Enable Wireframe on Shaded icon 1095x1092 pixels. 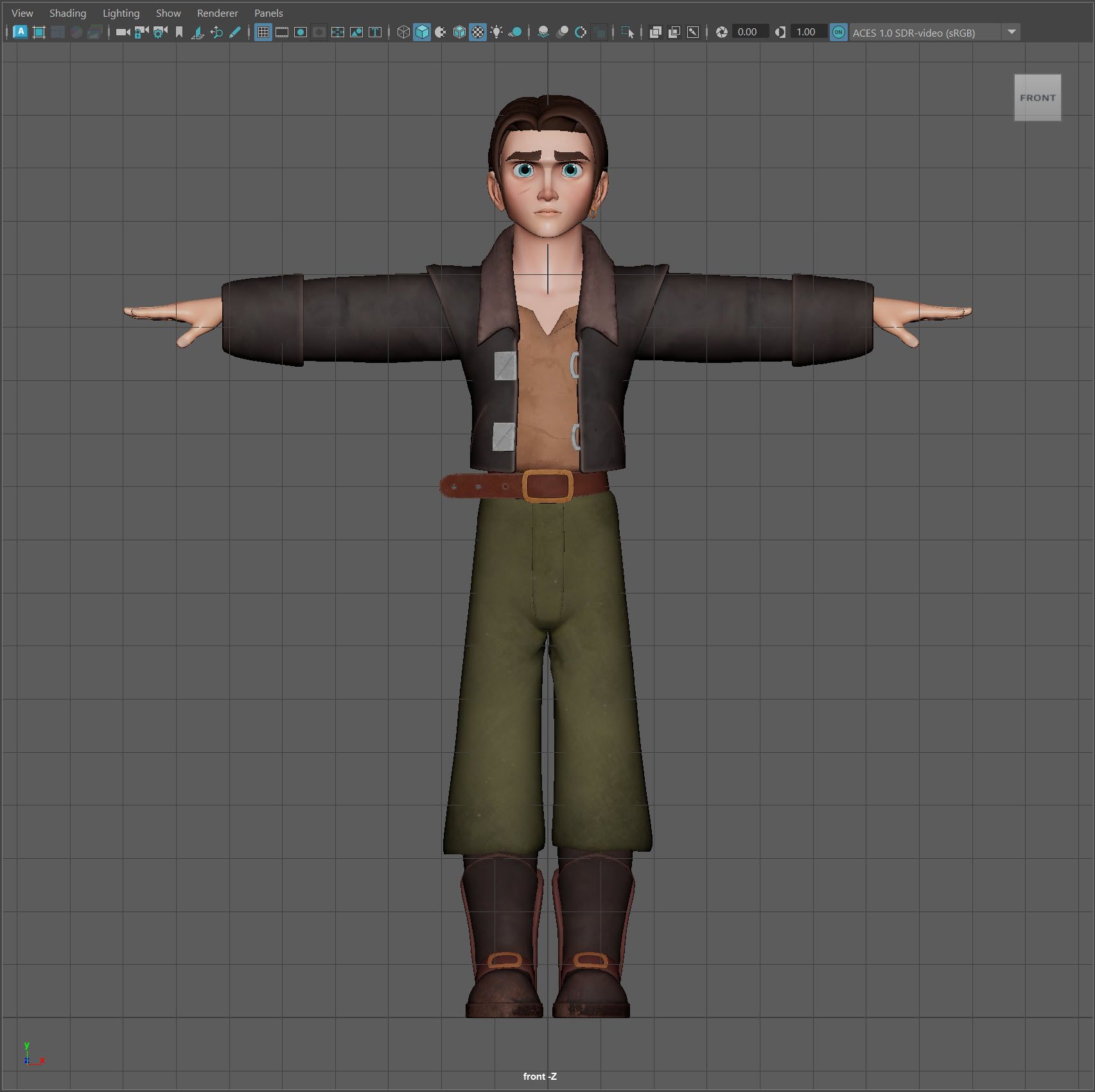459,32
